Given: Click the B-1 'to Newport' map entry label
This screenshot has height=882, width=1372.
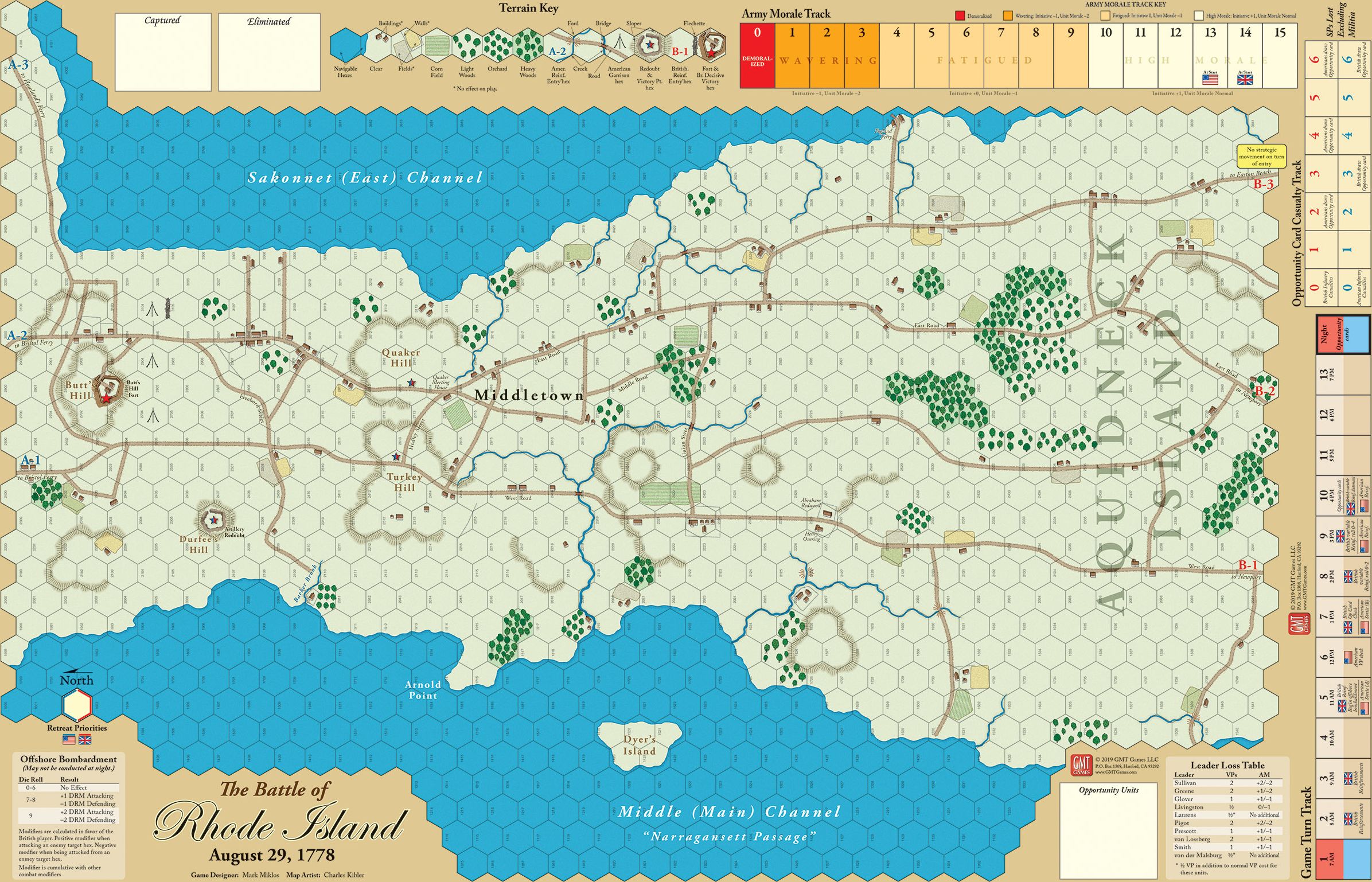Looking at the screenshot, I should pyautogui.click(x=1248, y=565).
